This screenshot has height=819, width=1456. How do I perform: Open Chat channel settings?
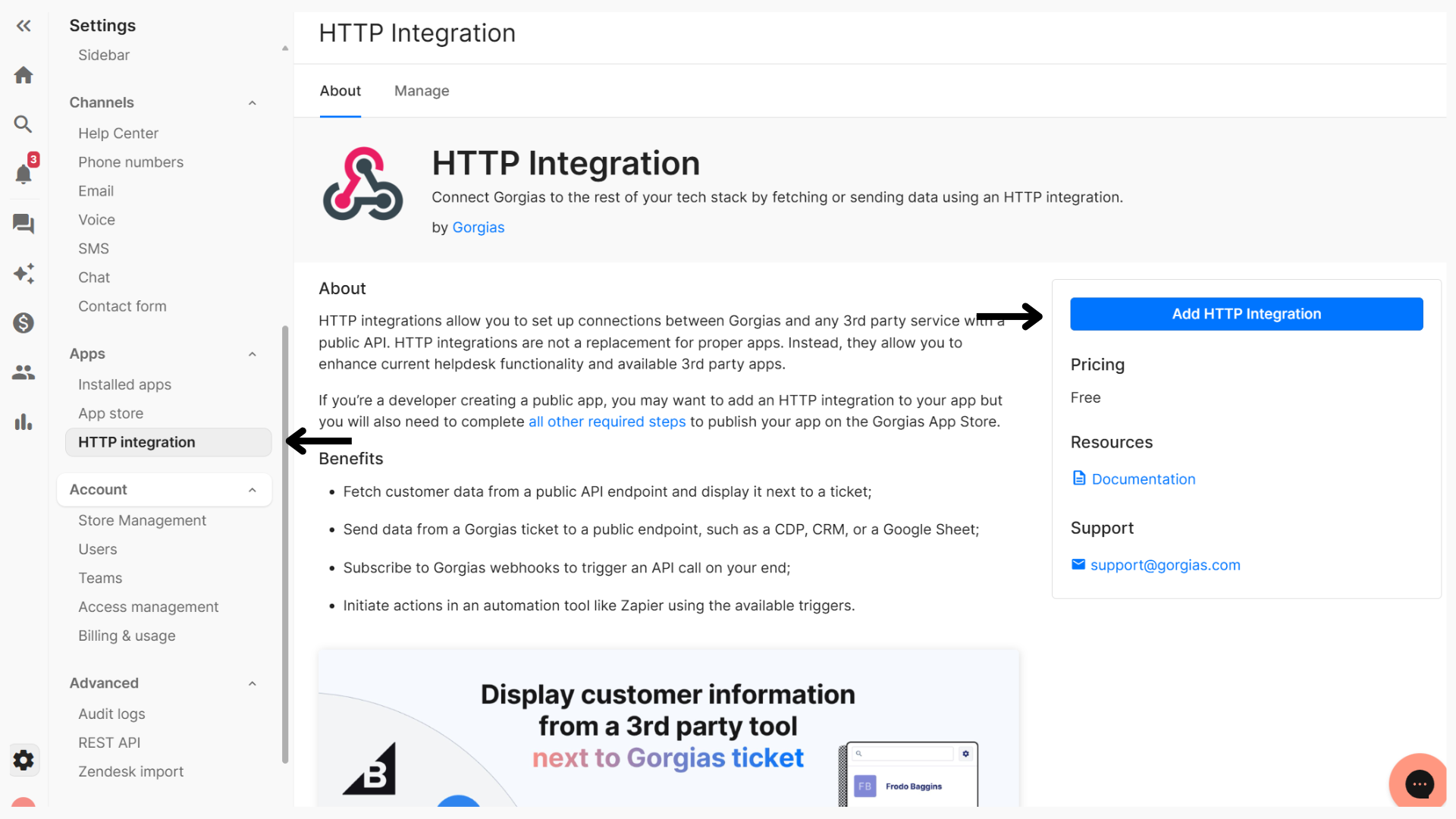click(94, 278)
